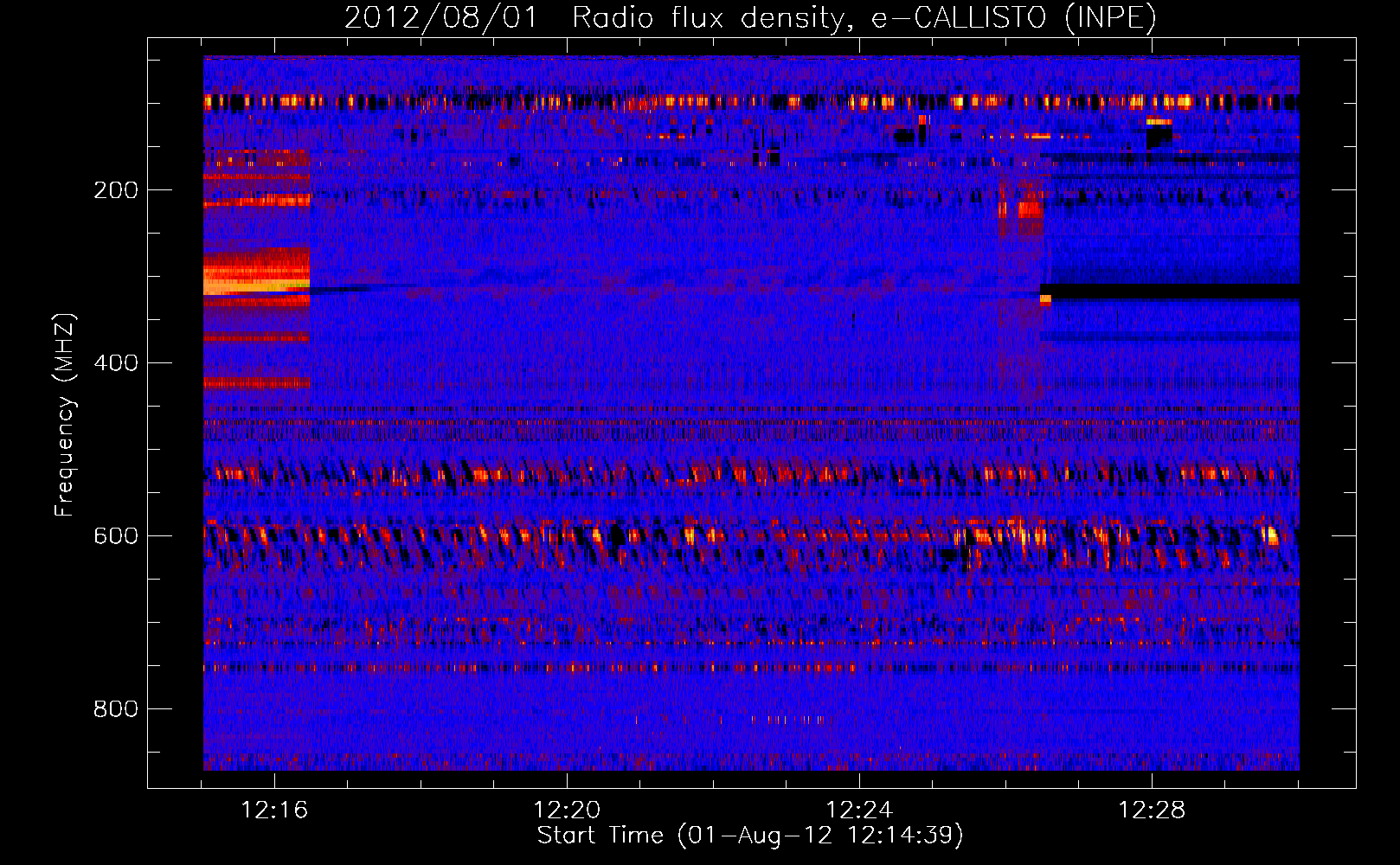This screenshot has width=1400, height=865.
Task: Click the "800" frequency tick label
Action: point(116,709)
